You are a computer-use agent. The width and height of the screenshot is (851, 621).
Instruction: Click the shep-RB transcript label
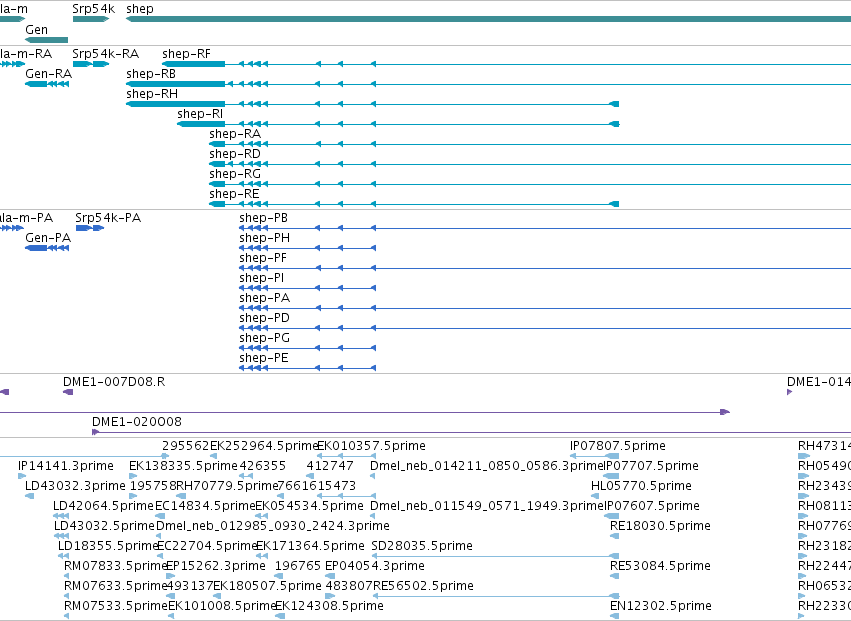(151, 74)
